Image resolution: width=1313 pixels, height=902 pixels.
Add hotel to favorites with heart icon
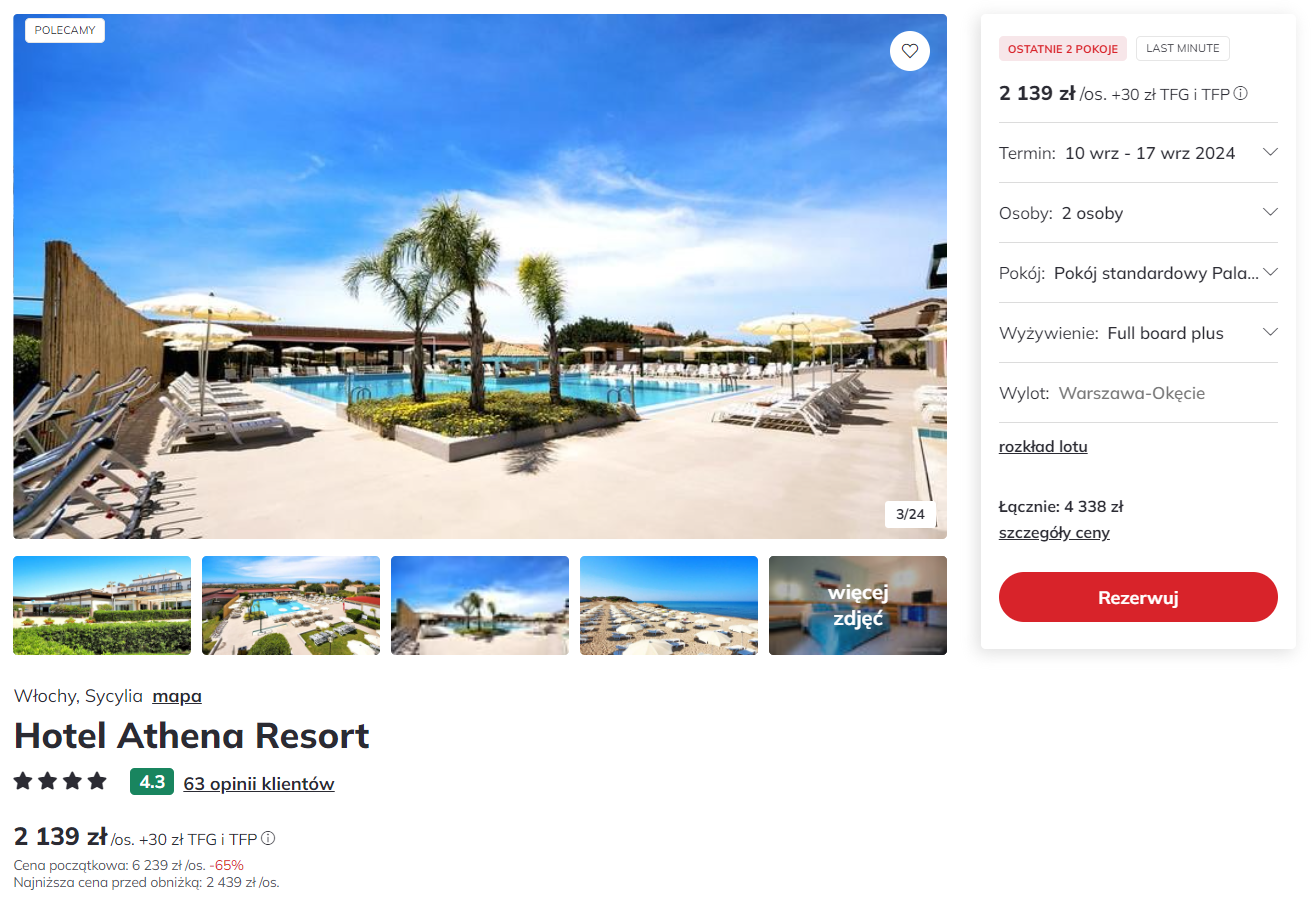(x=909, y=51)
